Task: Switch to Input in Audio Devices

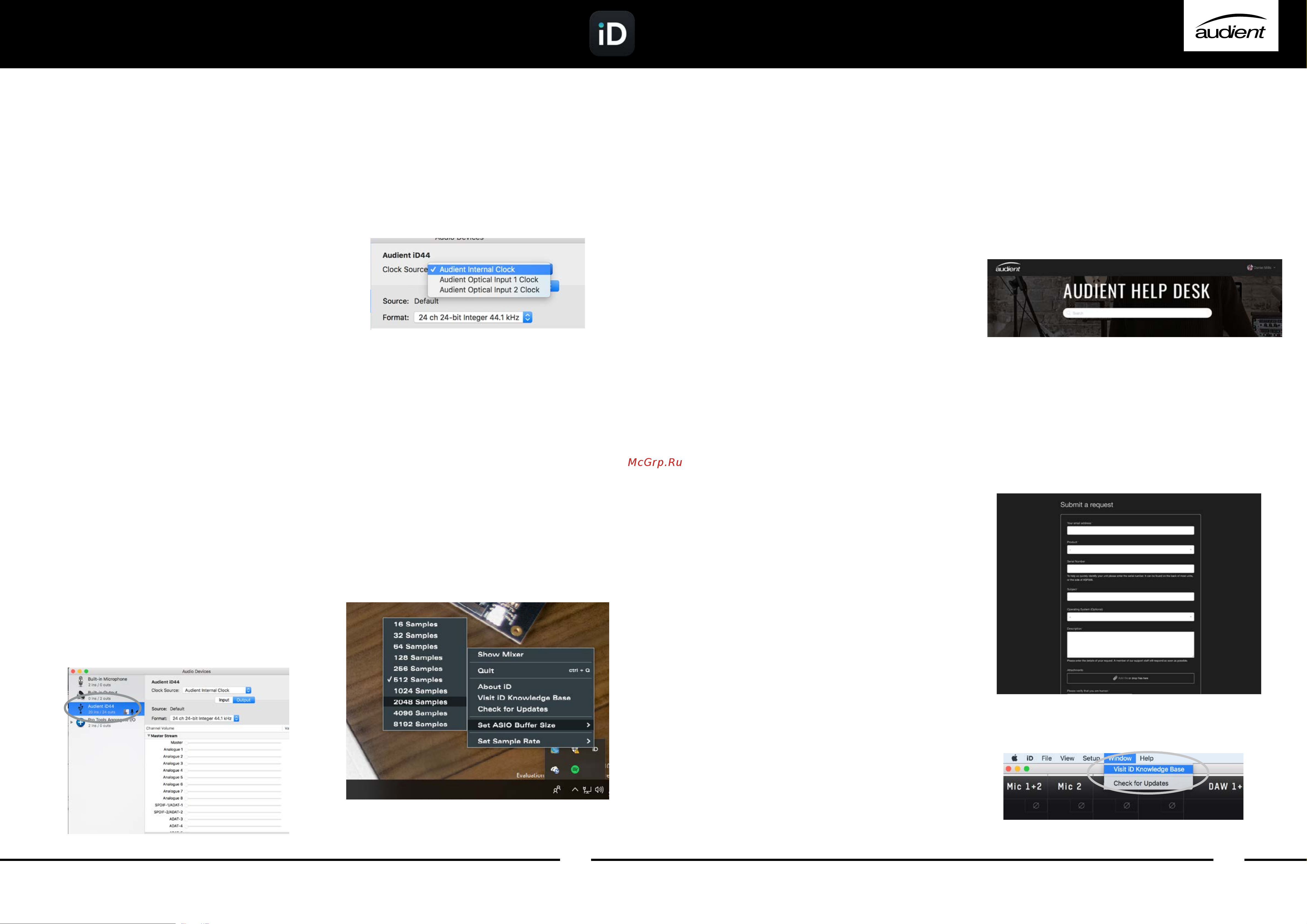Action: (x=224, y=700)
